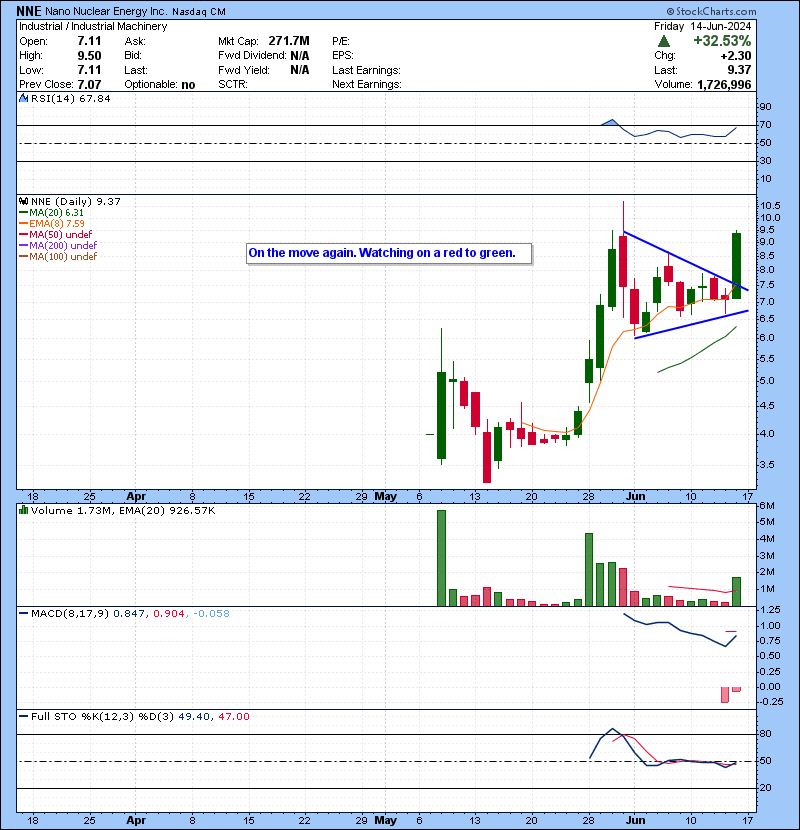Image resolution: width=800 pixels, height=830 pixels.
Task: Click the Fwd Yield: label
Action: [244, 70]
